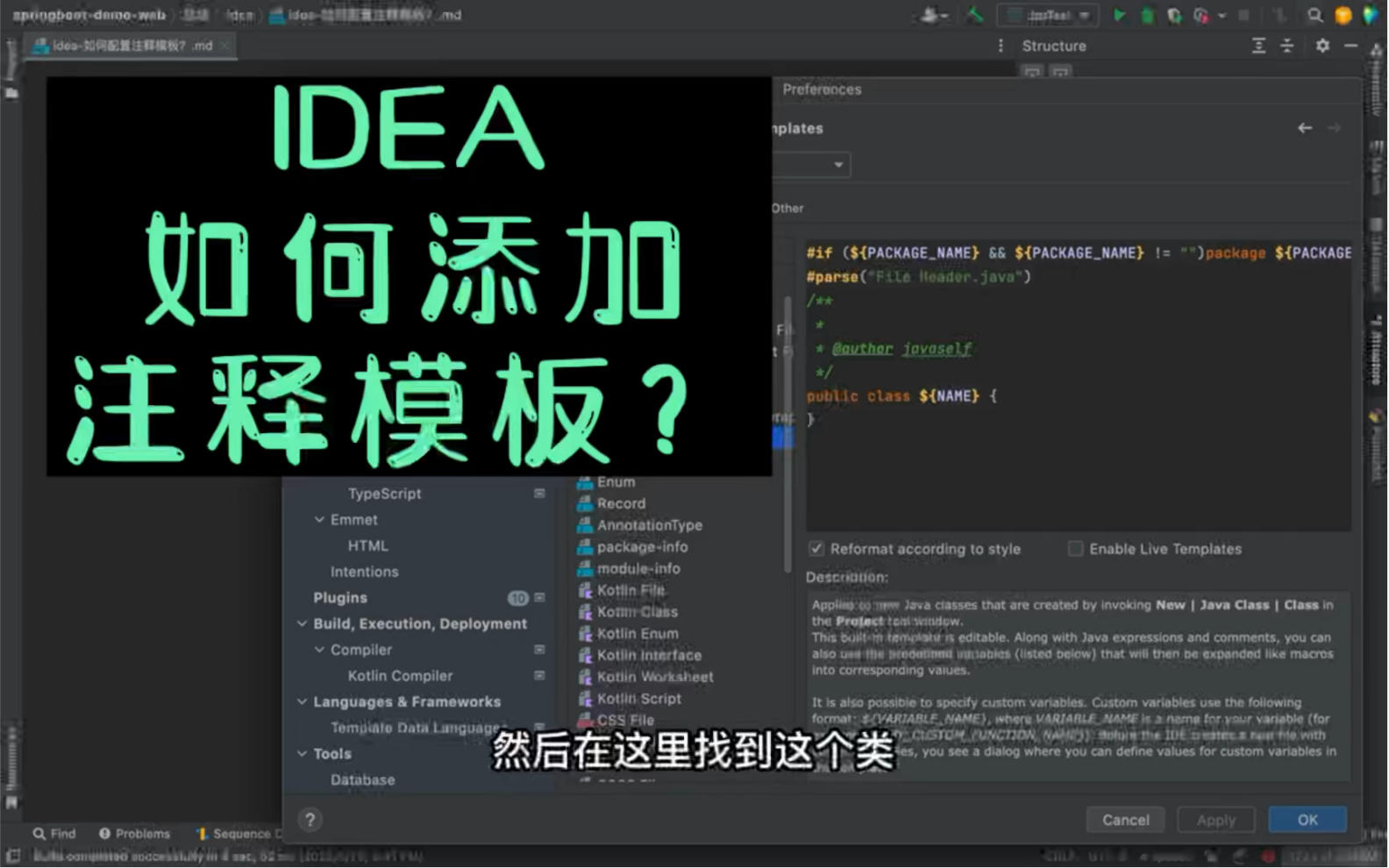Viewport: 1389px width, 868px height.
Task: Open the run configuration dropdown
Action: point(1048,15)
